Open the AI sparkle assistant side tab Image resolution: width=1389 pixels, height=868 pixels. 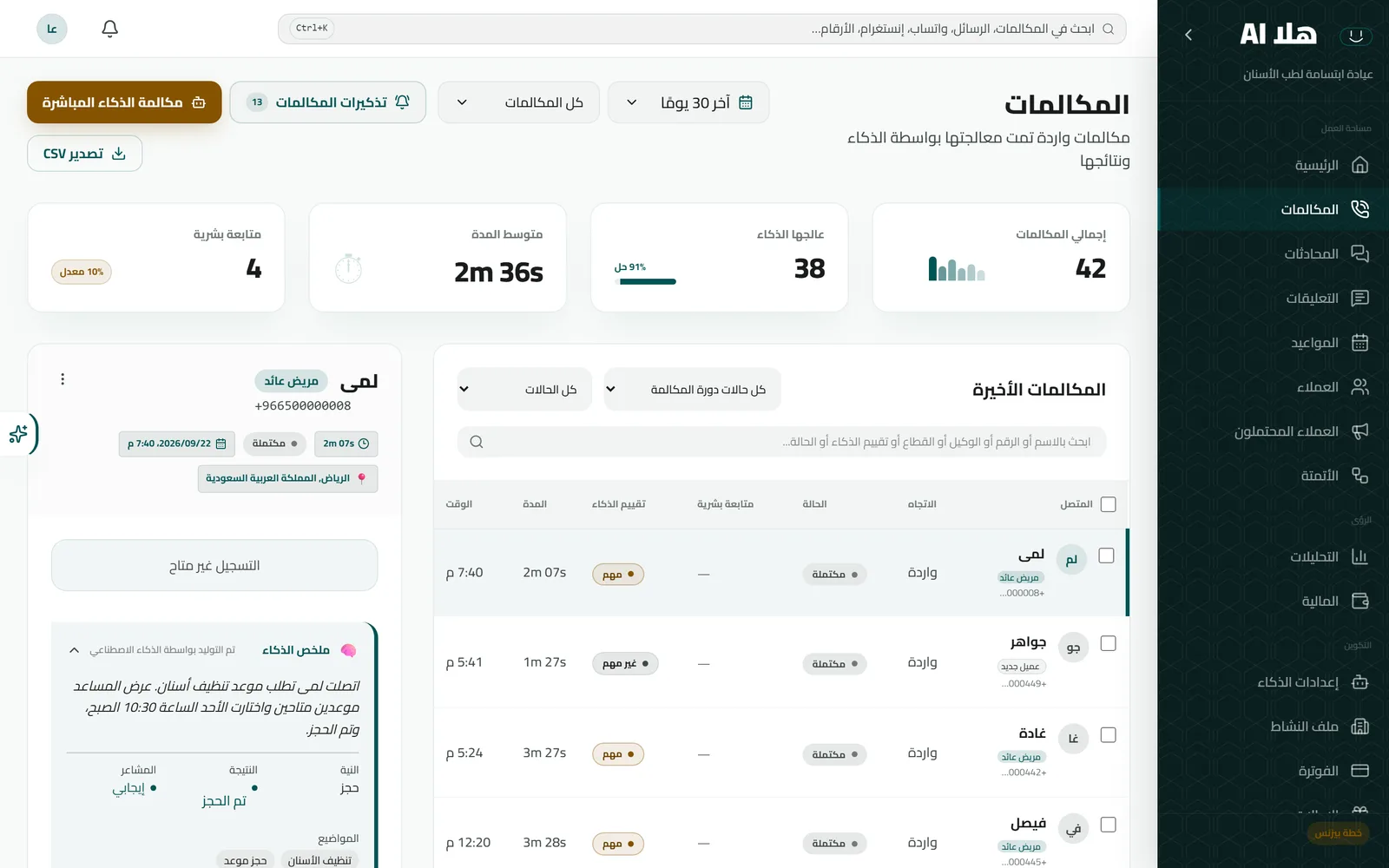(18, 434)
